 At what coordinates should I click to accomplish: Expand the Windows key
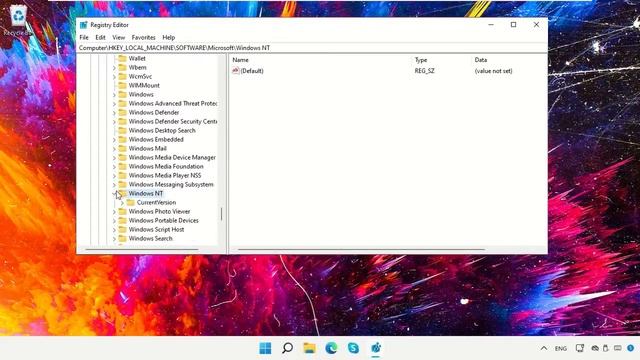pos(114,95)
